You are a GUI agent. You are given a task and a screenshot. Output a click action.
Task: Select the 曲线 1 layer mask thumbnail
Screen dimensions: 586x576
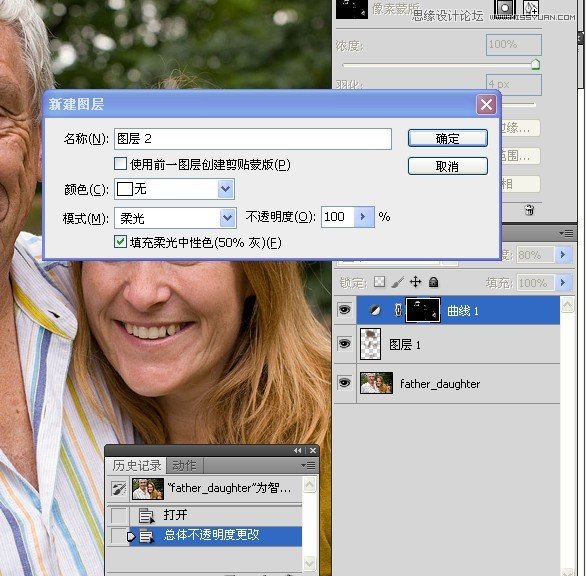(x=423, y=310)
